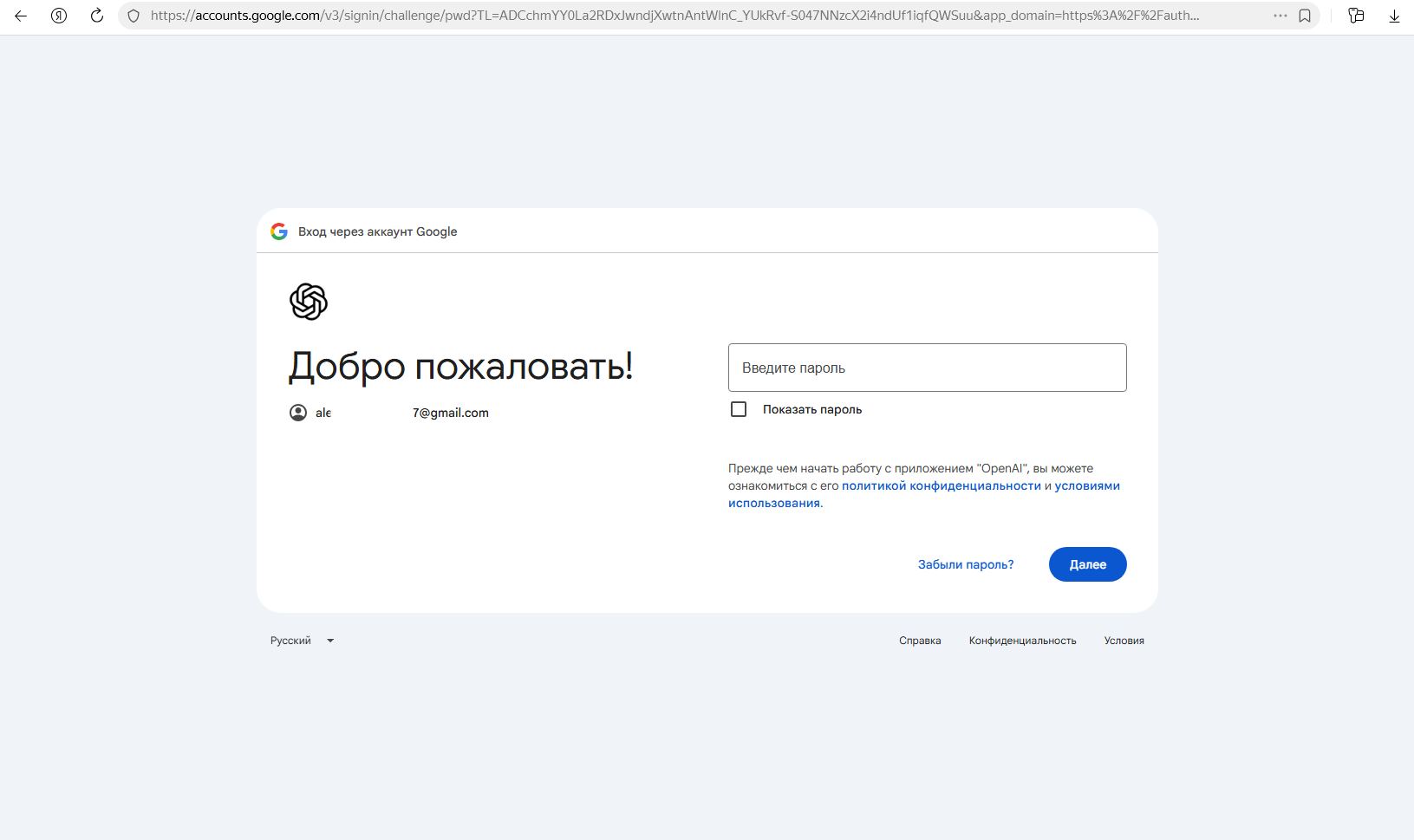Open the "Русский" language dropdown
Screen dimensions: 1414x840
(302, 641)
